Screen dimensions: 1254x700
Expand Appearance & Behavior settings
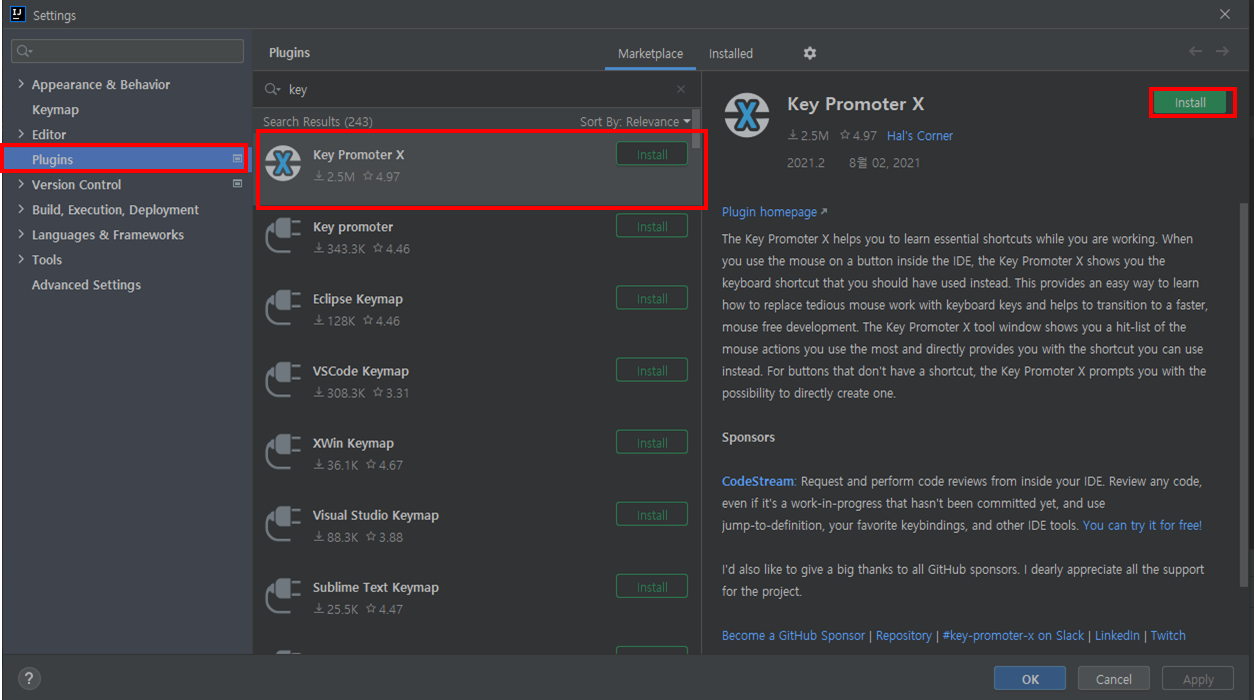(x=21, y=84)
